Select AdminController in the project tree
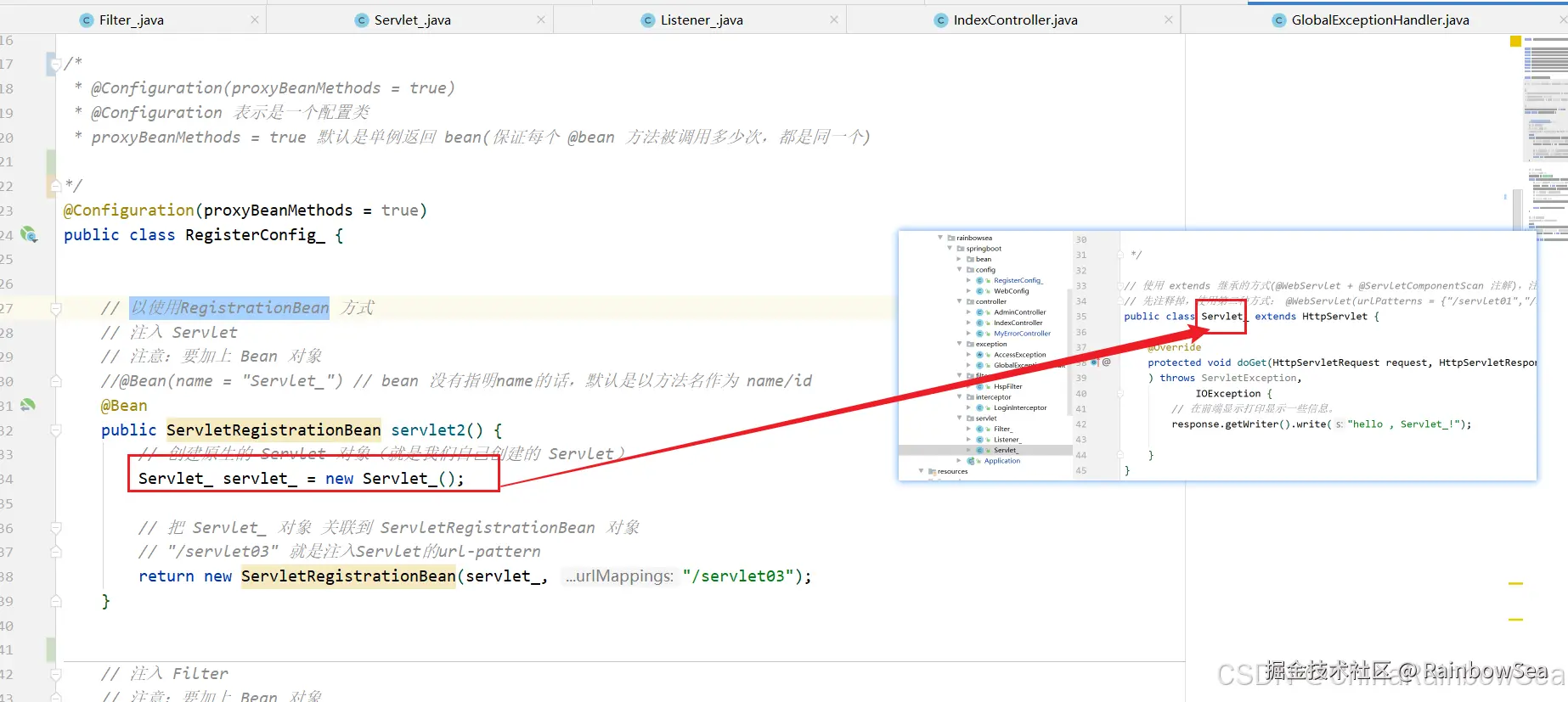 tap(1019, 312)
